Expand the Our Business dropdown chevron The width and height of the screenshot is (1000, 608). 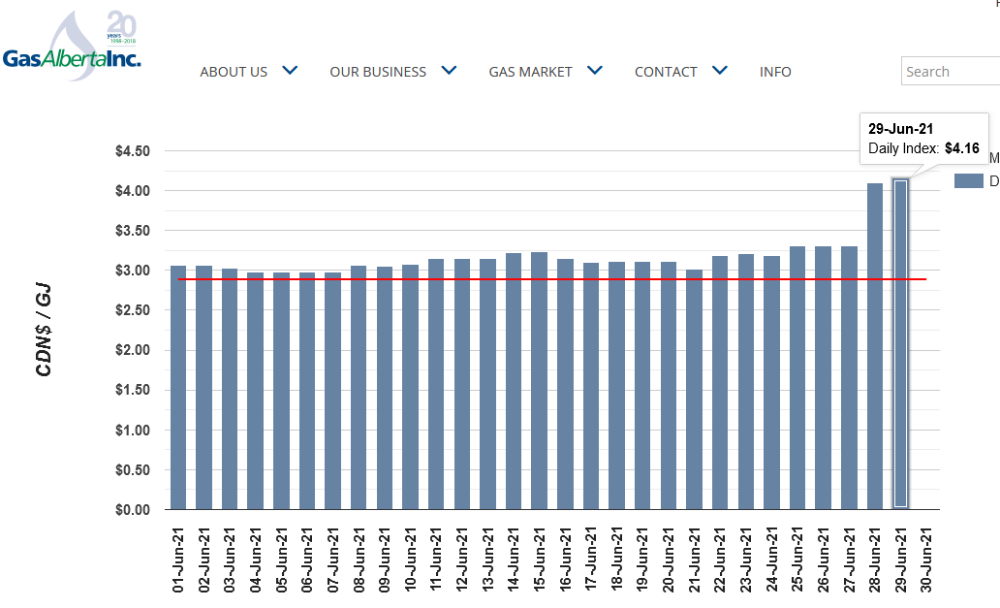[449, 71]
